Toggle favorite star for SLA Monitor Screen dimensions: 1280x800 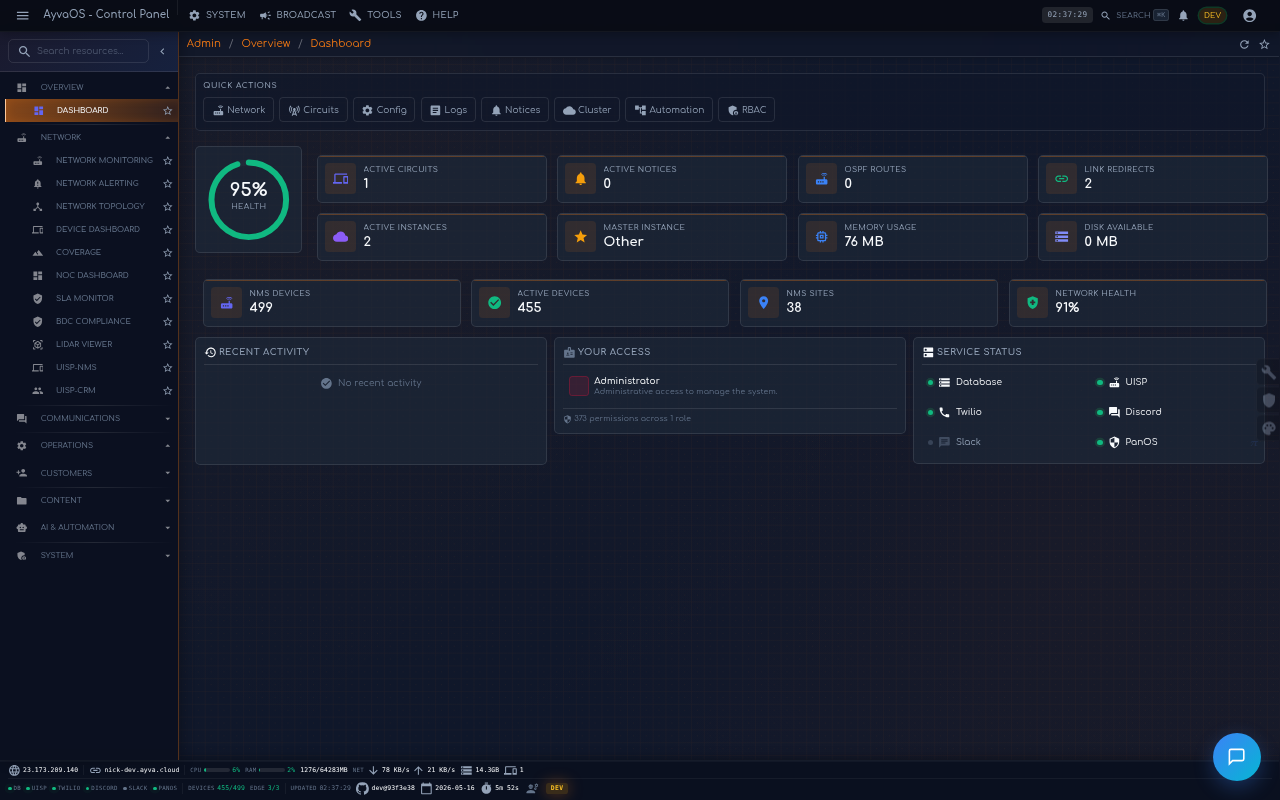click(168, 299)
